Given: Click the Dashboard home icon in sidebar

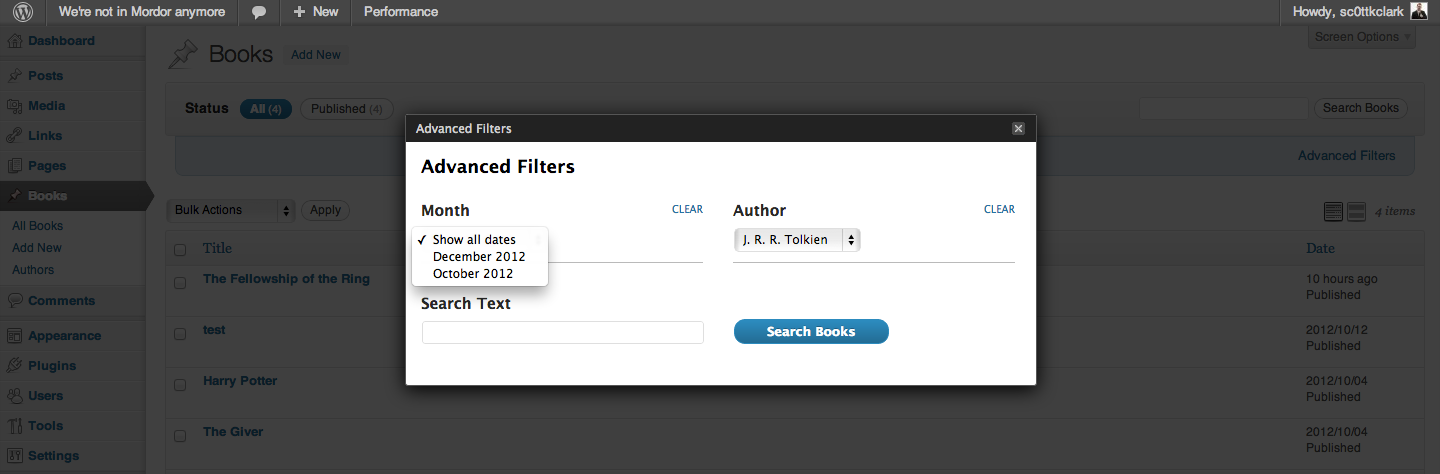Looking at the screenshot, I should 15,42.
